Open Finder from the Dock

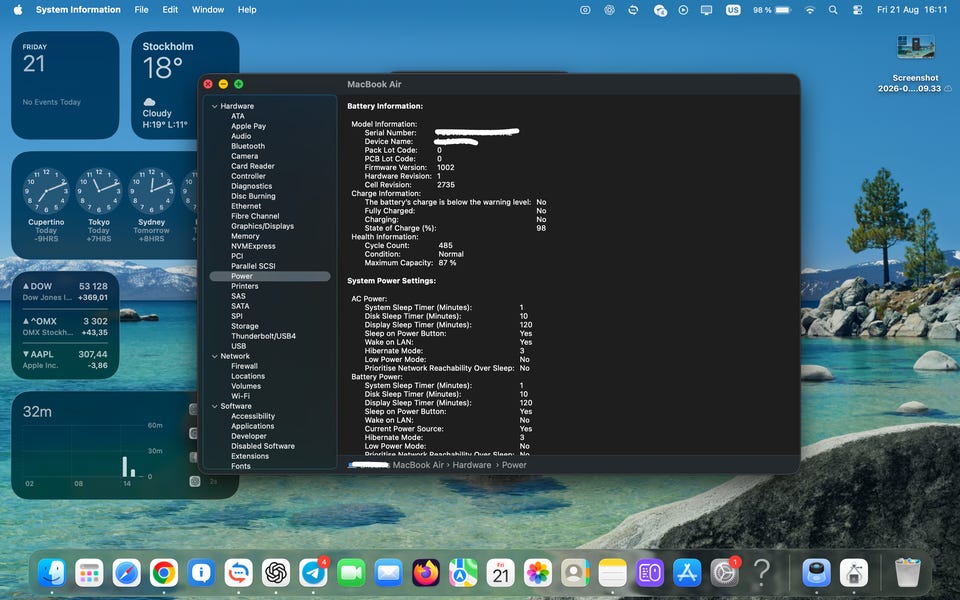52,573
